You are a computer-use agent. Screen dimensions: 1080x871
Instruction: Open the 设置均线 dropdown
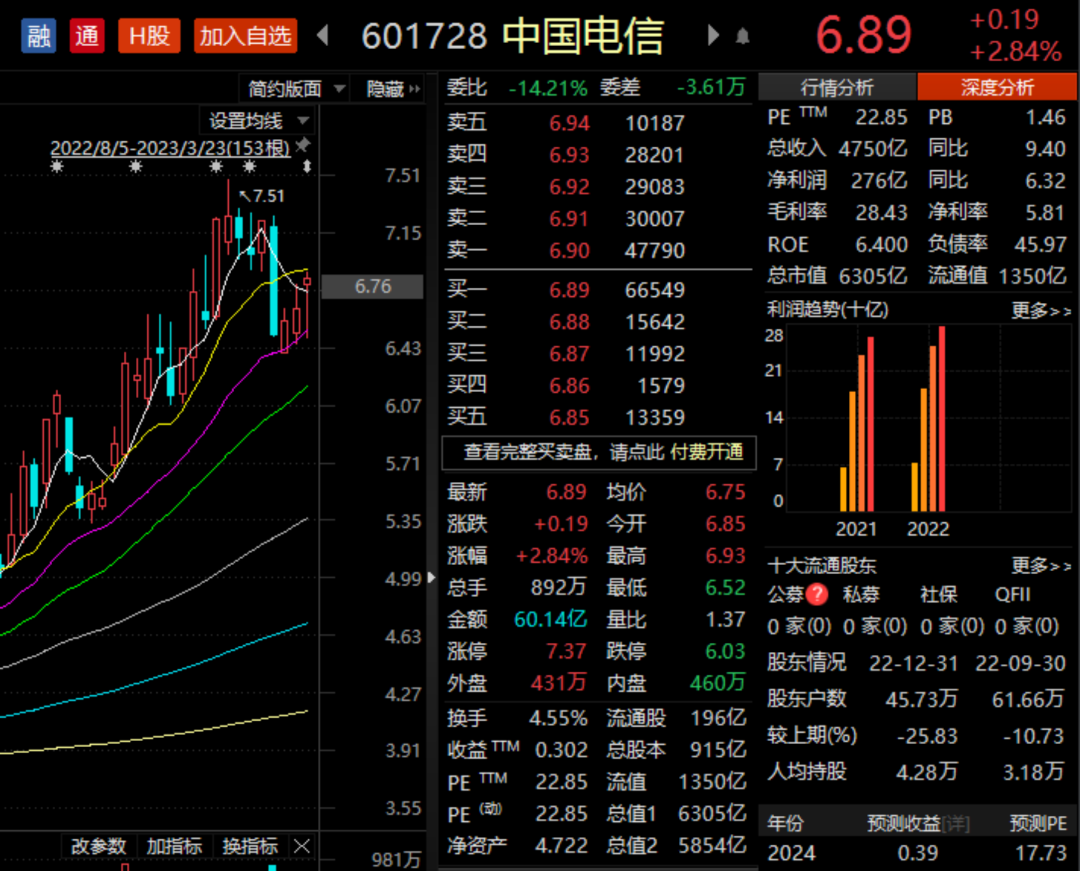(258, 121)
